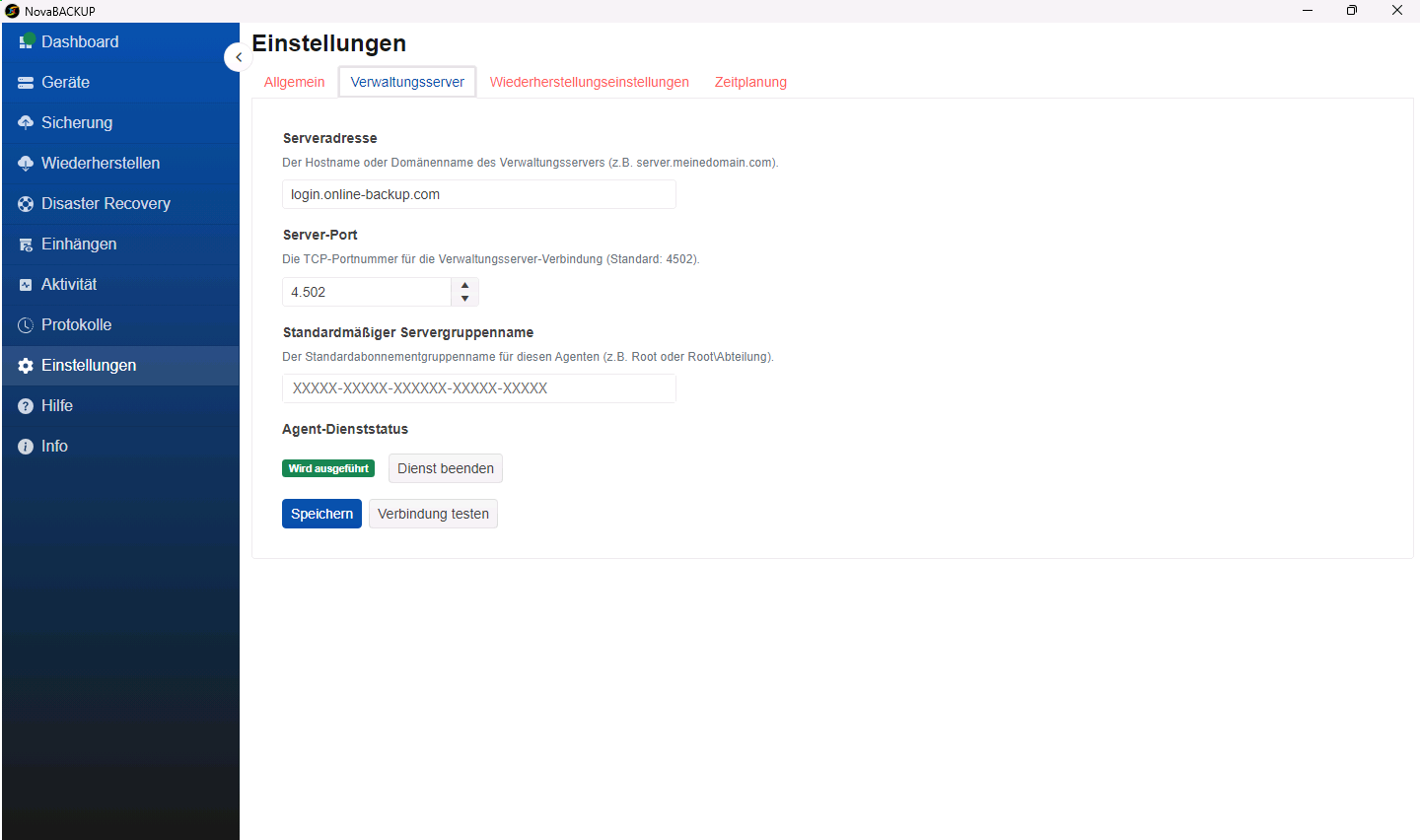Save settings with the Speichern button
The width and height of the screenshot is (1420, 840).
(x=321, y=514)
